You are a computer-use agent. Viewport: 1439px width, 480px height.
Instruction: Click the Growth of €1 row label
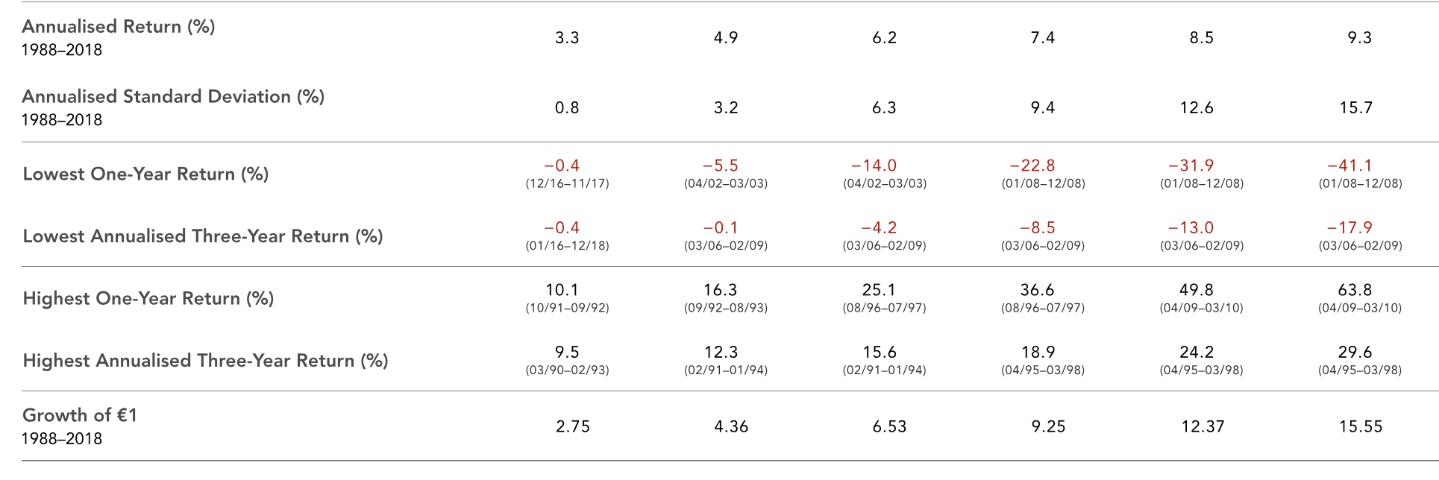(x=79, y=416)
